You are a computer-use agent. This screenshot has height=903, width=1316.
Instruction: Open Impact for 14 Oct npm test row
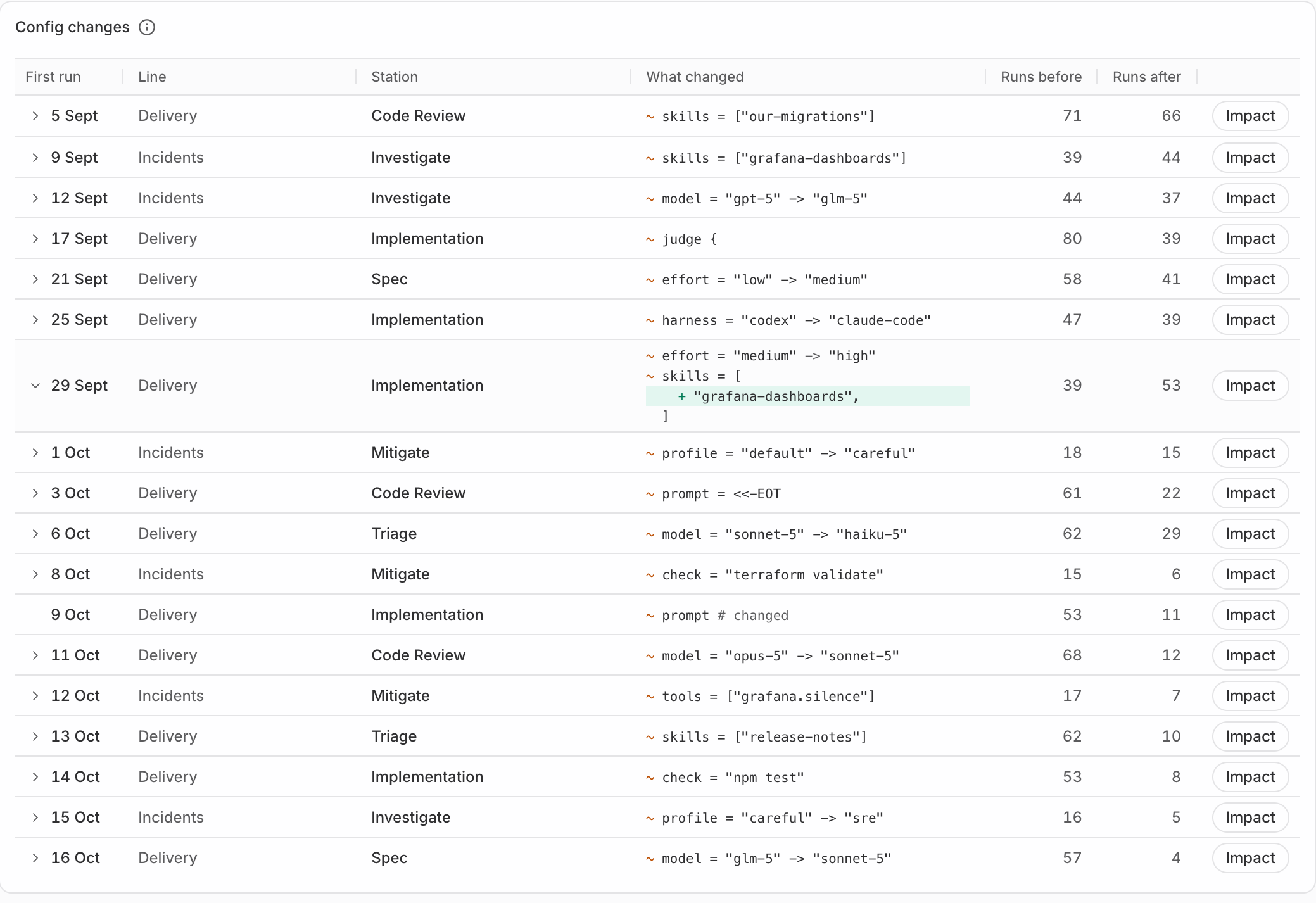(1250, 777)
